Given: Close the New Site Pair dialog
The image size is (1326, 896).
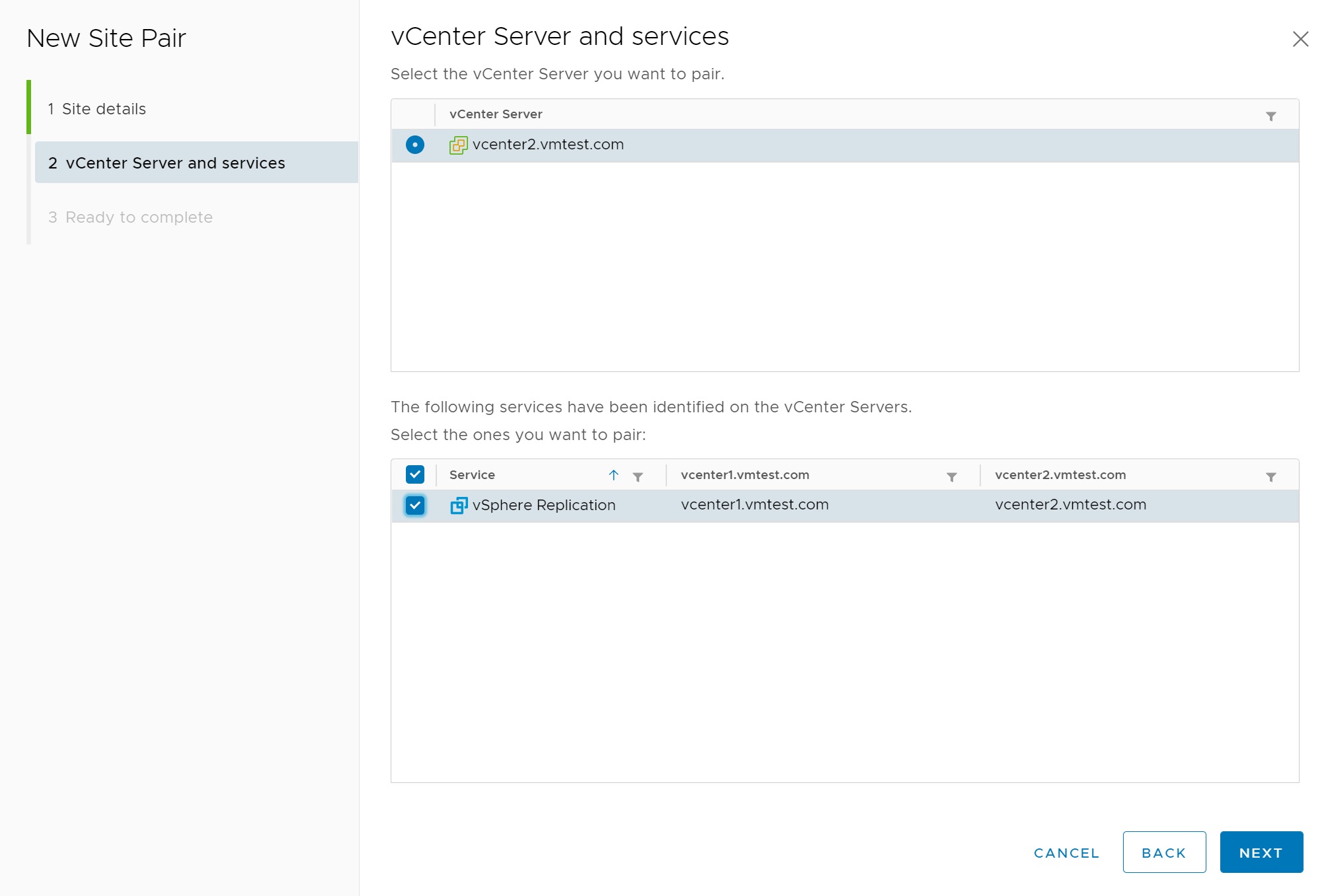Looking at the screenshot, I should point(1300,39).
